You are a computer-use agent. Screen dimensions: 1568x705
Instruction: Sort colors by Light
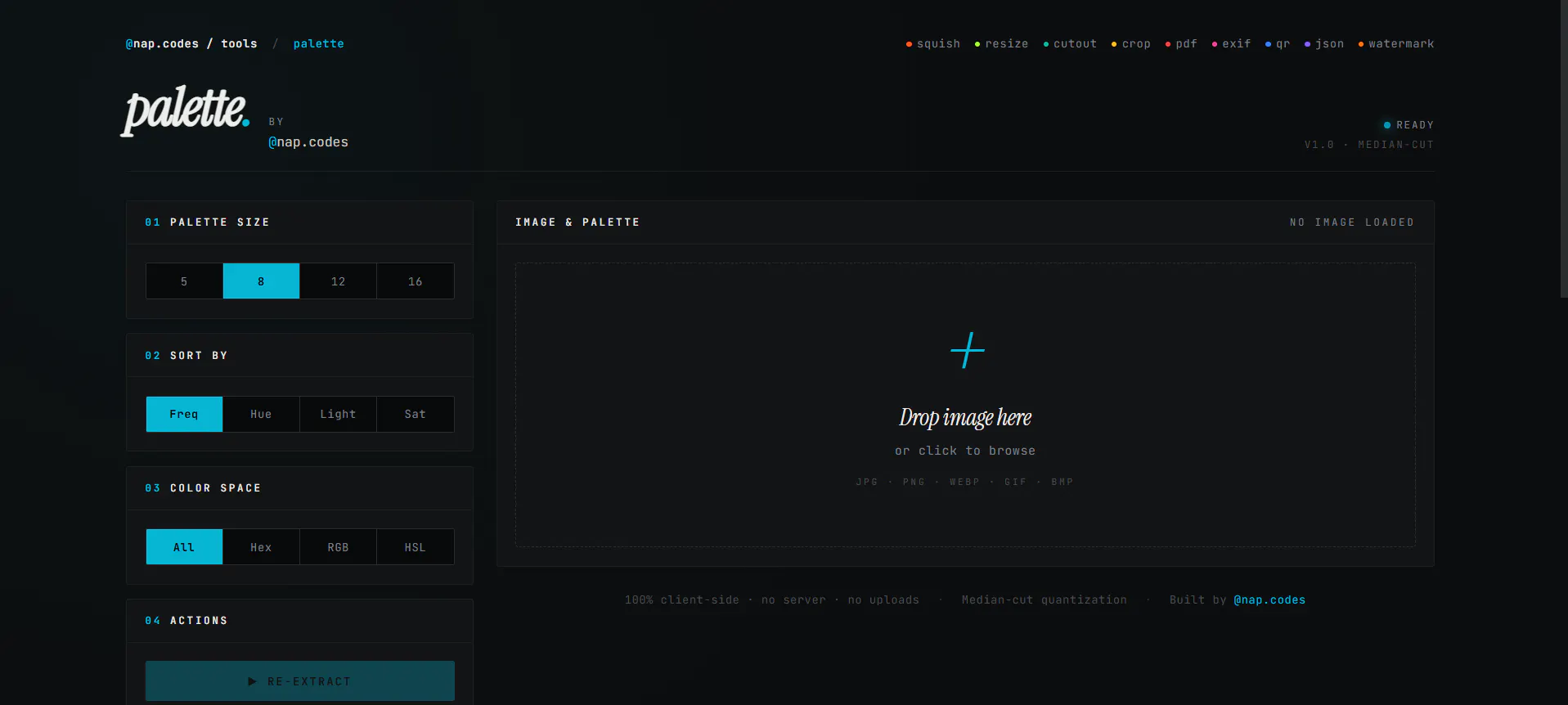click(x=338, y=415)
